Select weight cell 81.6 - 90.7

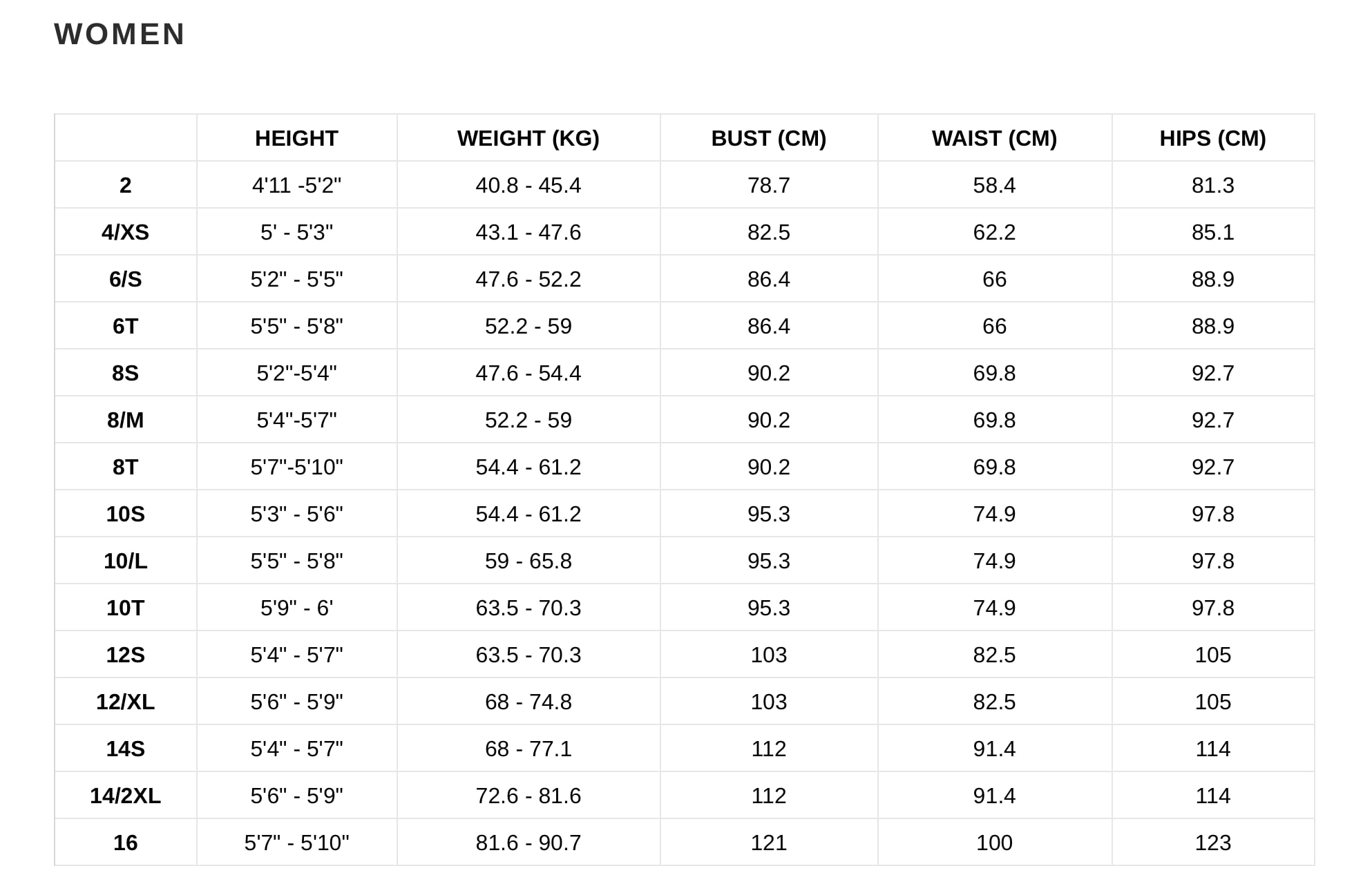pos(528,843)
